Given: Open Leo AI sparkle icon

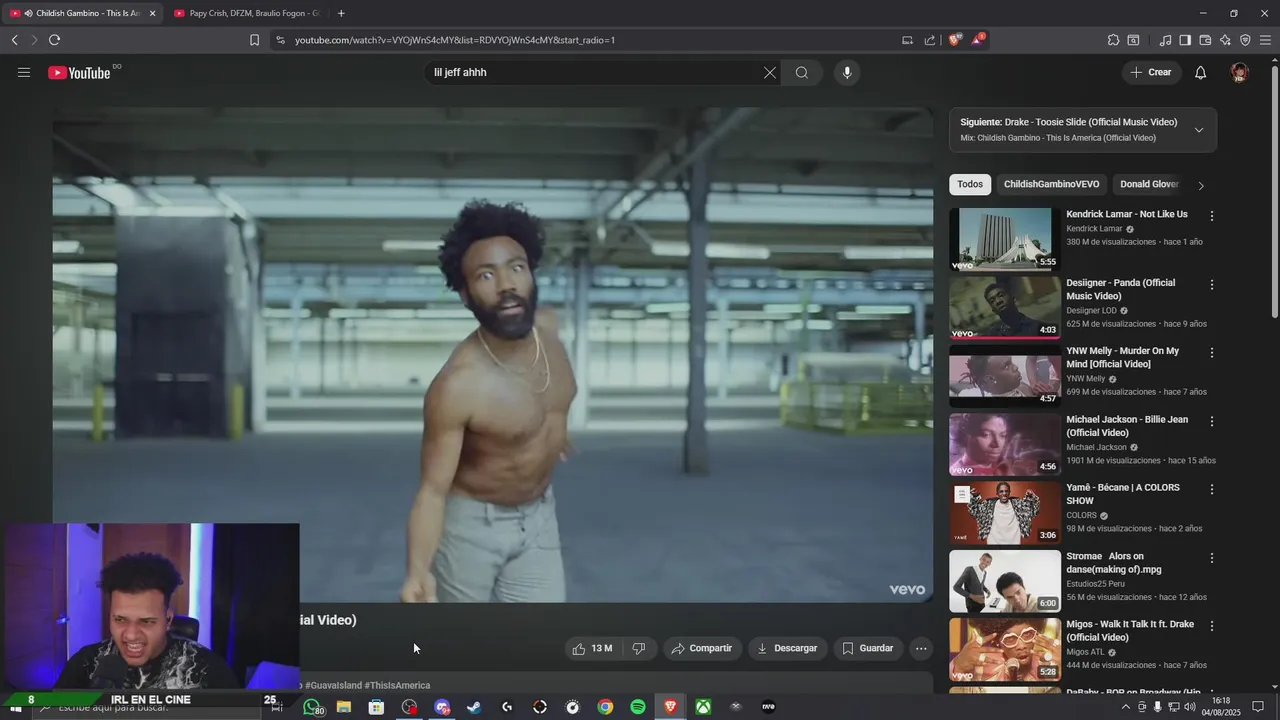Looking at the screenshot, I should 1225,40.
